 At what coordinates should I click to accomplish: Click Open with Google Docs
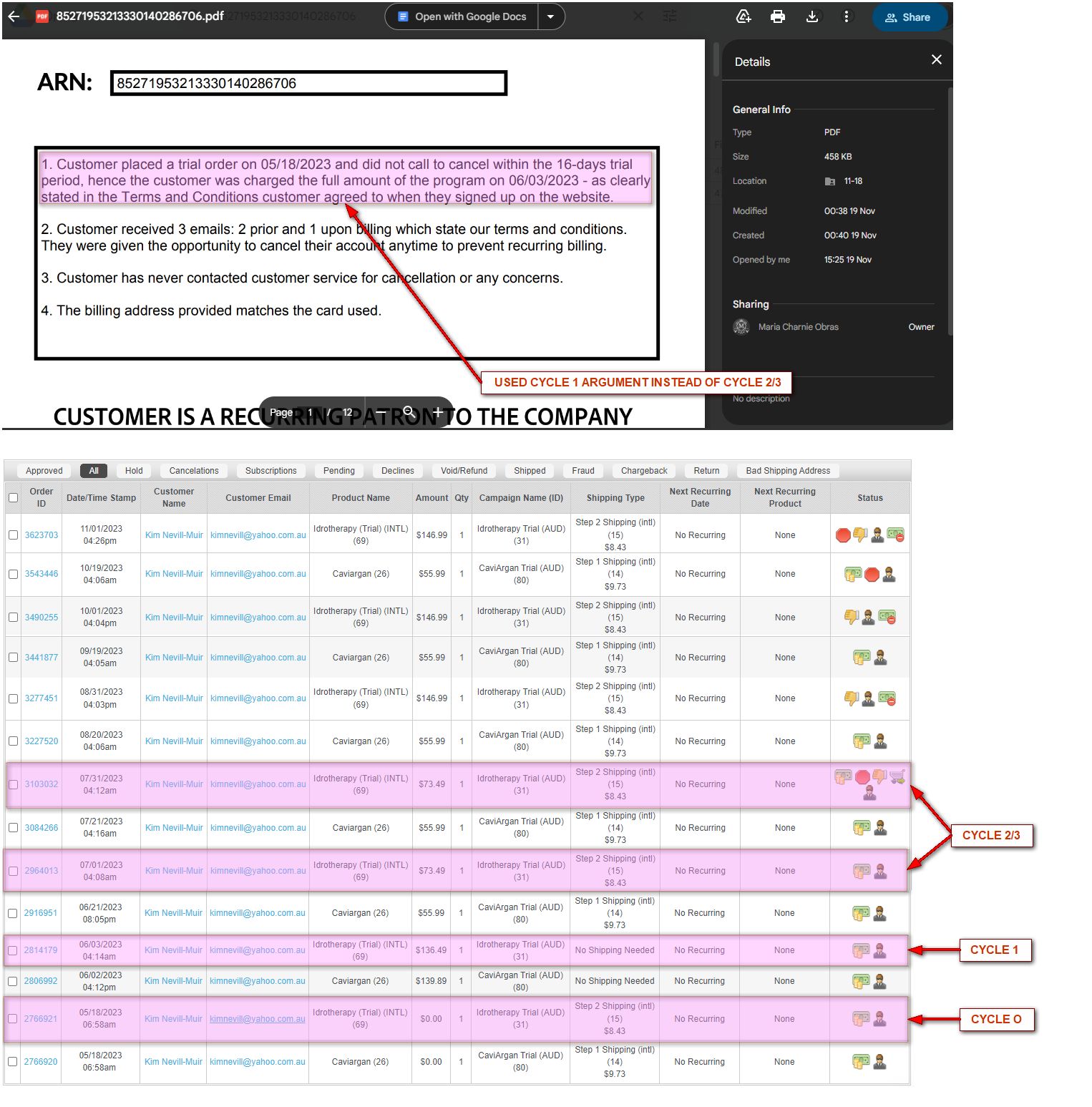(462, 16)
